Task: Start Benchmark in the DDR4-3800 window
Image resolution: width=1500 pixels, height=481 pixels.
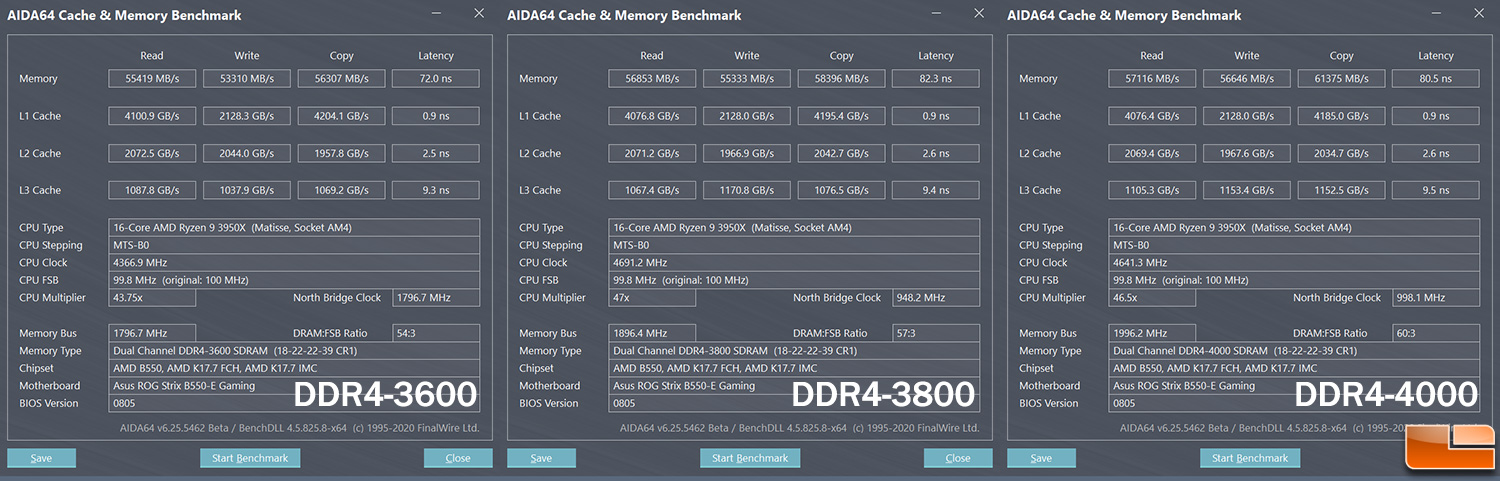Action: coord(750,458)
